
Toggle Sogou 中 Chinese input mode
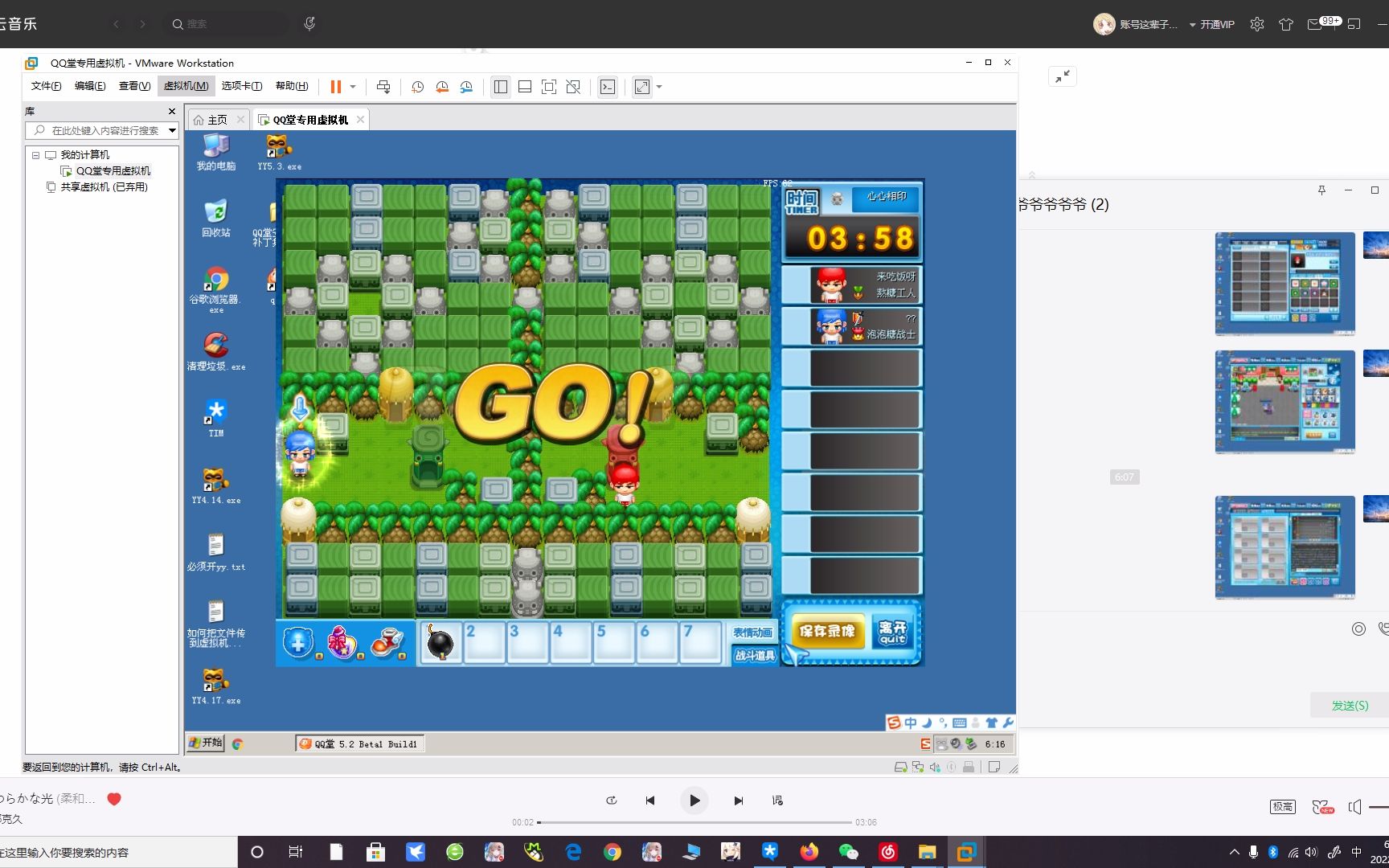tap(910, 723)
